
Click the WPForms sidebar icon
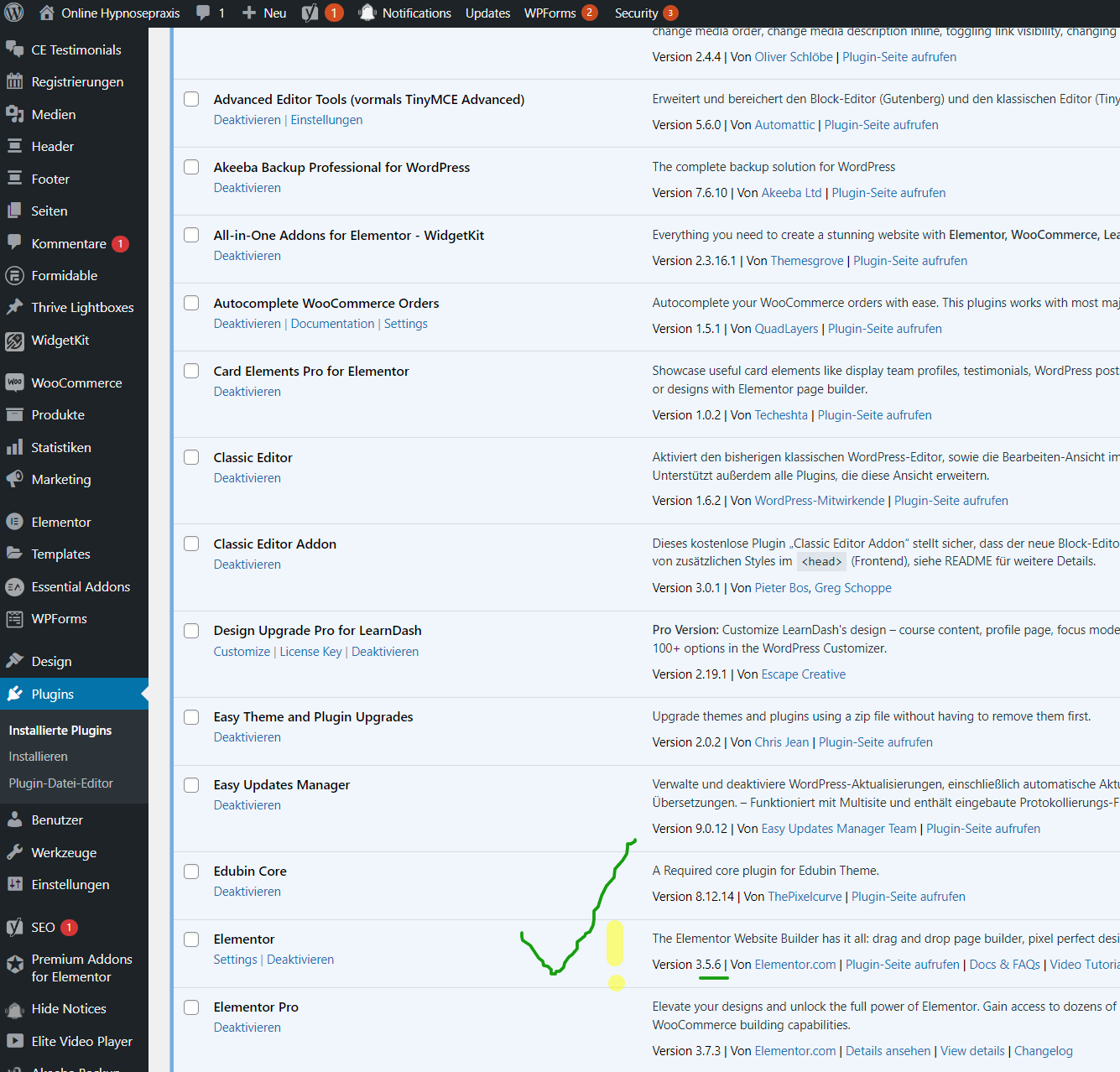(14, 619)
